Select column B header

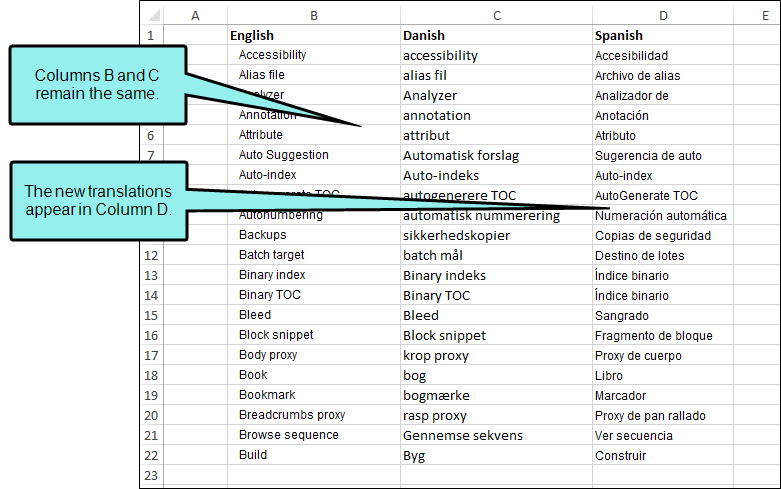point(314,15)
